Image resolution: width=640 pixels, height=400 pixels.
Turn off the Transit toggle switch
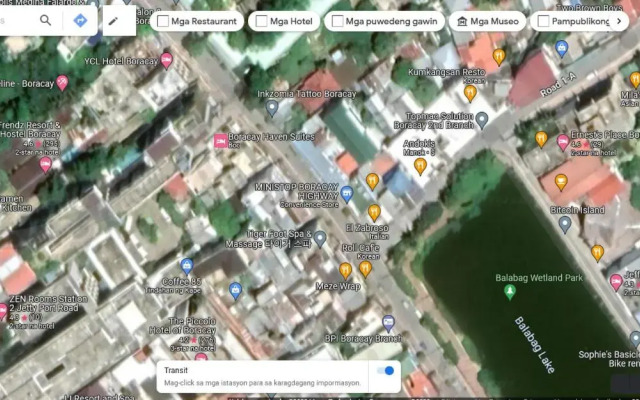pyautogui.click(x=385, y=371)
